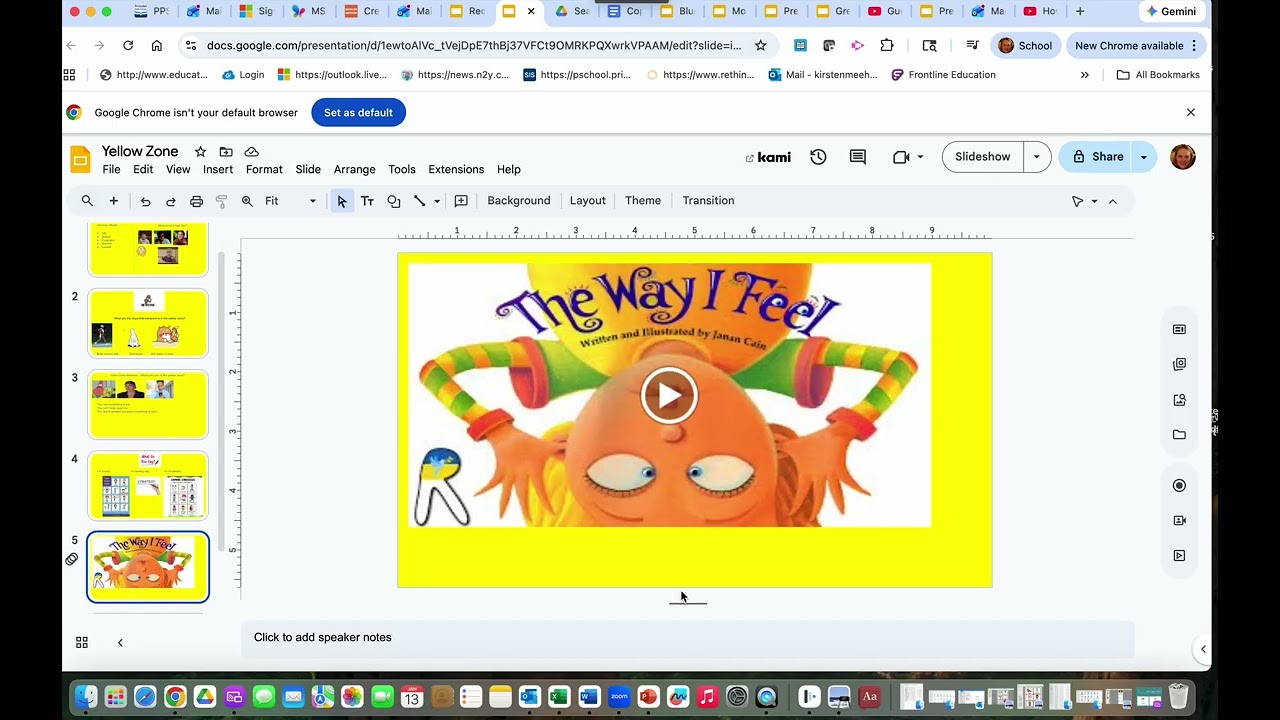The image size is (1280, 720).
Task: Move presentation using the folder icon
Action: (226, 152)
